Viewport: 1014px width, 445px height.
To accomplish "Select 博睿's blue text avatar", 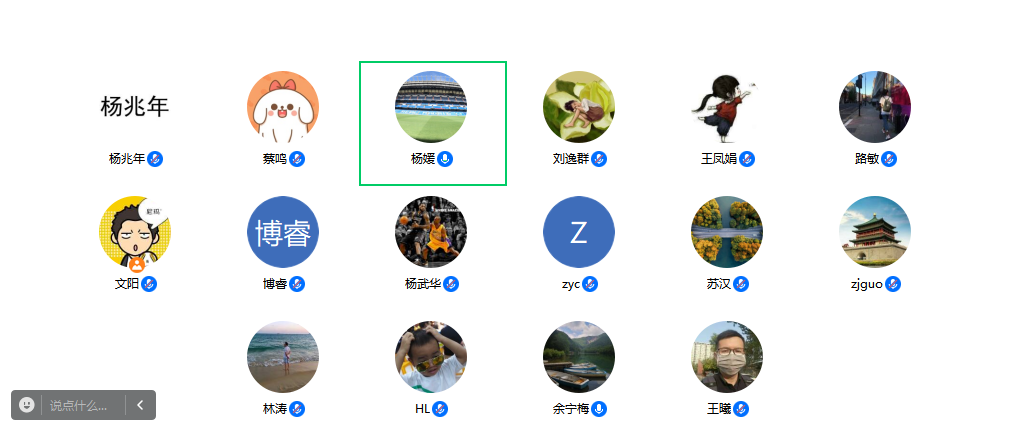I will click(283, 232).
